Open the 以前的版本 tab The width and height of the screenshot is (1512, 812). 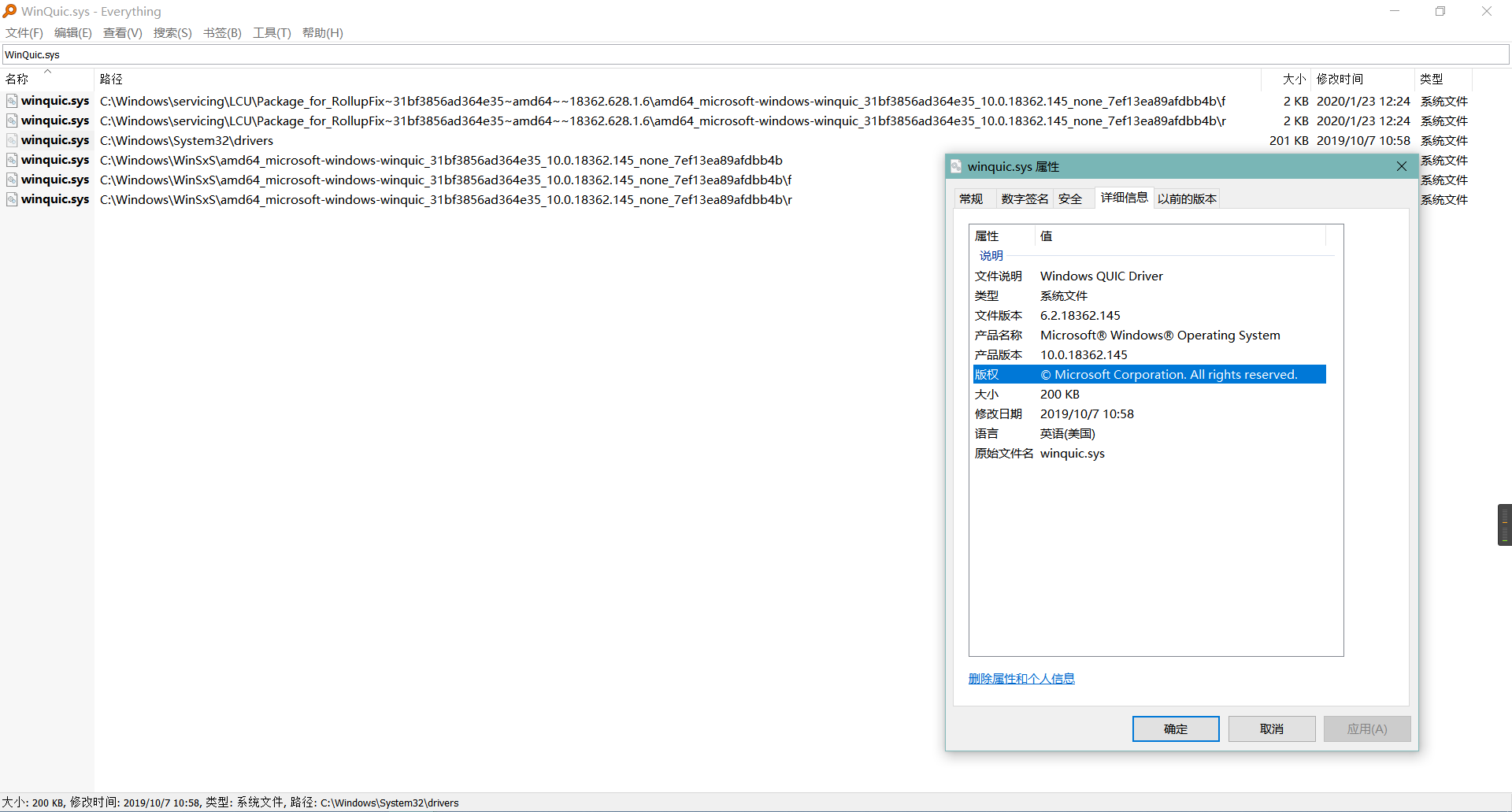(1187, 198)
